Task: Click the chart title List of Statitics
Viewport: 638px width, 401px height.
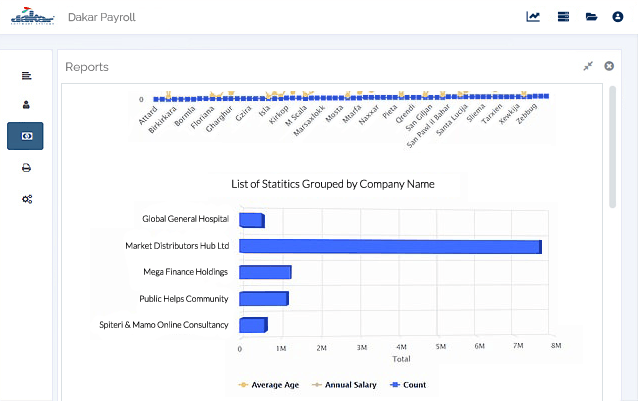Action: 333,184
